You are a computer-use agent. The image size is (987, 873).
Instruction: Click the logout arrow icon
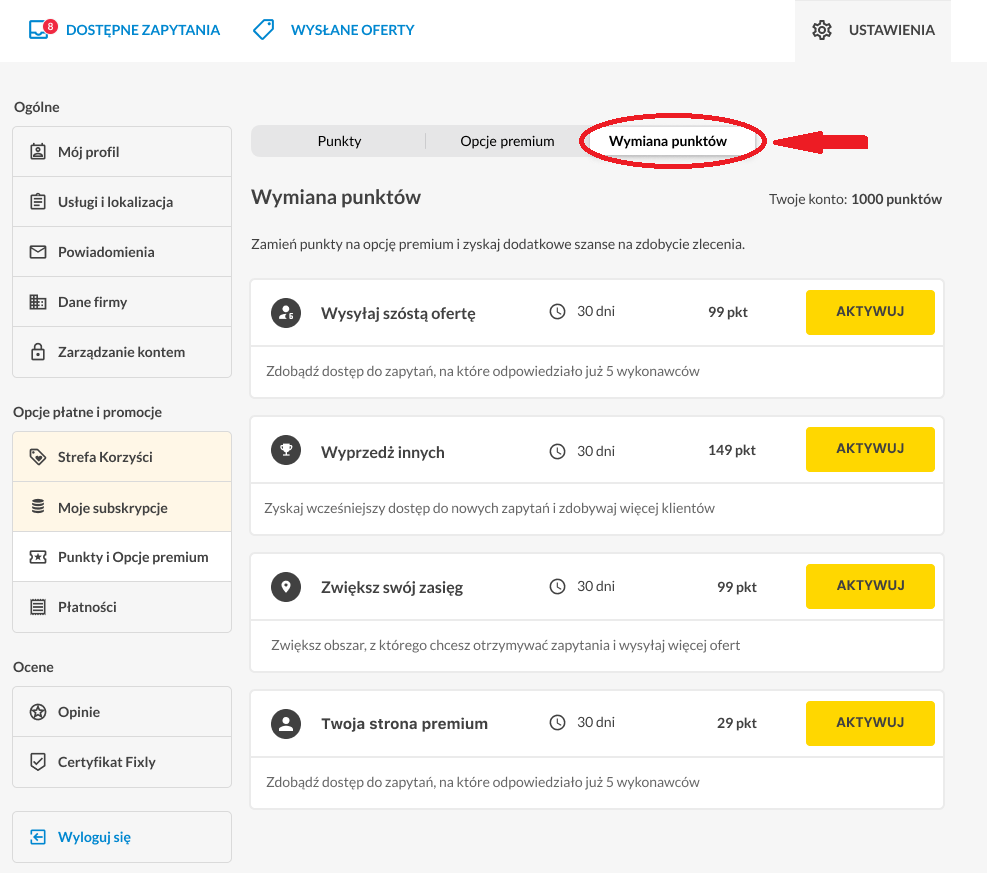pos(38,837)
